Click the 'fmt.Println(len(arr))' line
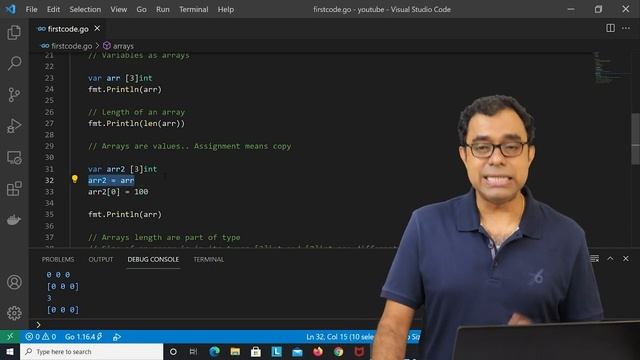 click(136, 123)
